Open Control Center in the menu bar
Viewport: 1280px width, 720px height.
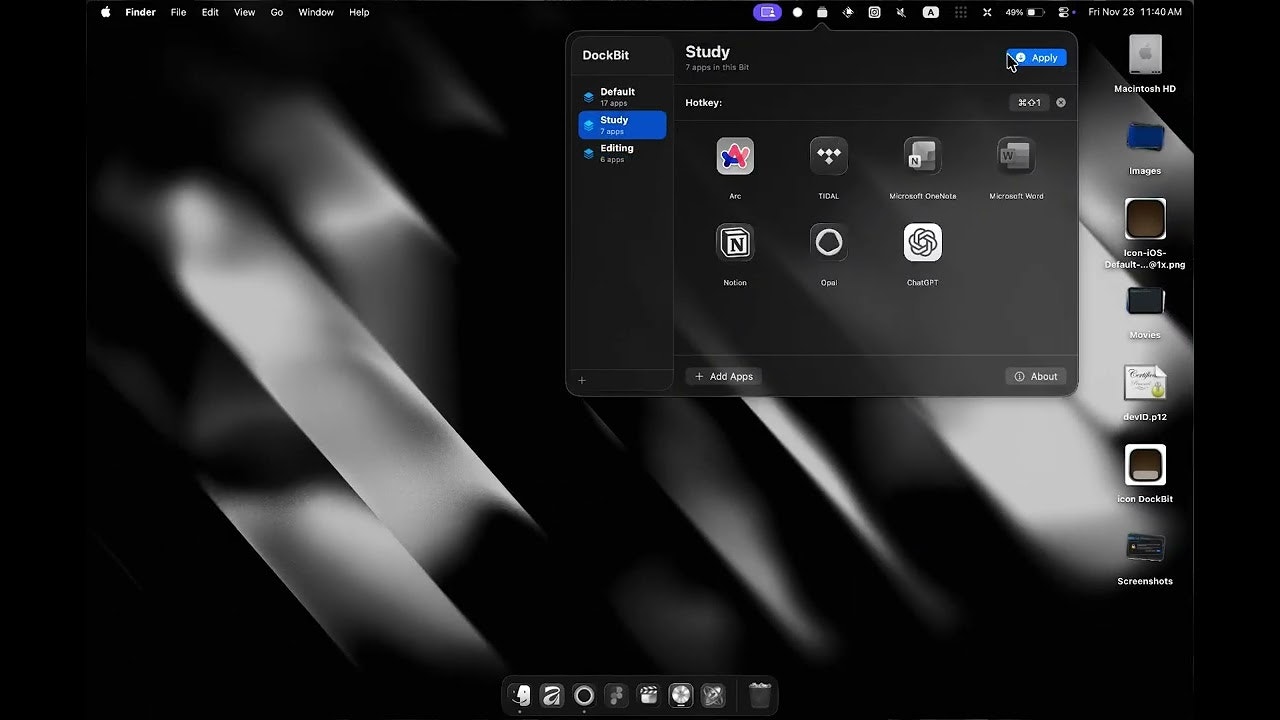1063,12
